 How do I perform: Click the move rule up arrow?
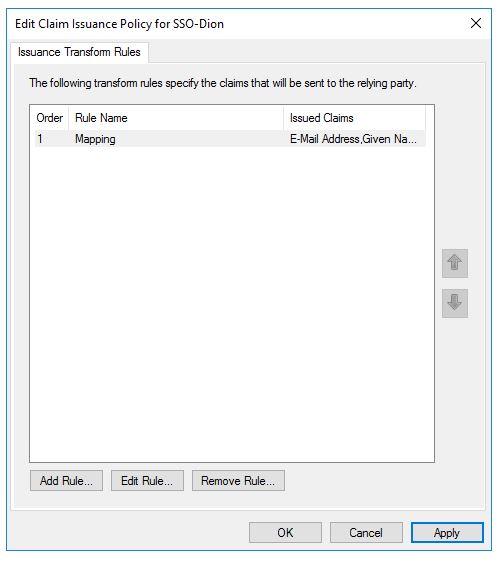[x=455, y=263]
